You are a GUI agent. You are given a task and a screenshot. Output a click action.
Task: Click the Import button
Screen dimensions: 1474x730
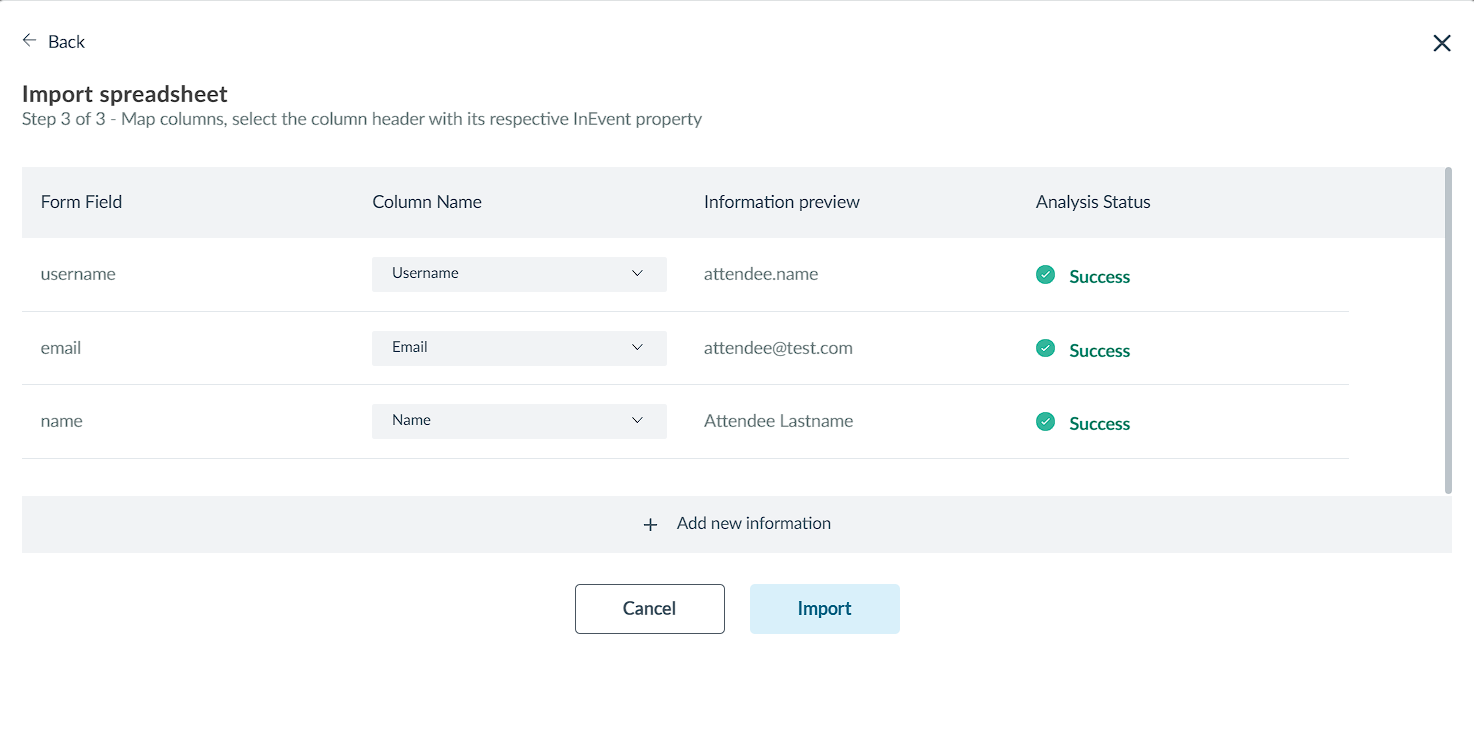point(825,609)
